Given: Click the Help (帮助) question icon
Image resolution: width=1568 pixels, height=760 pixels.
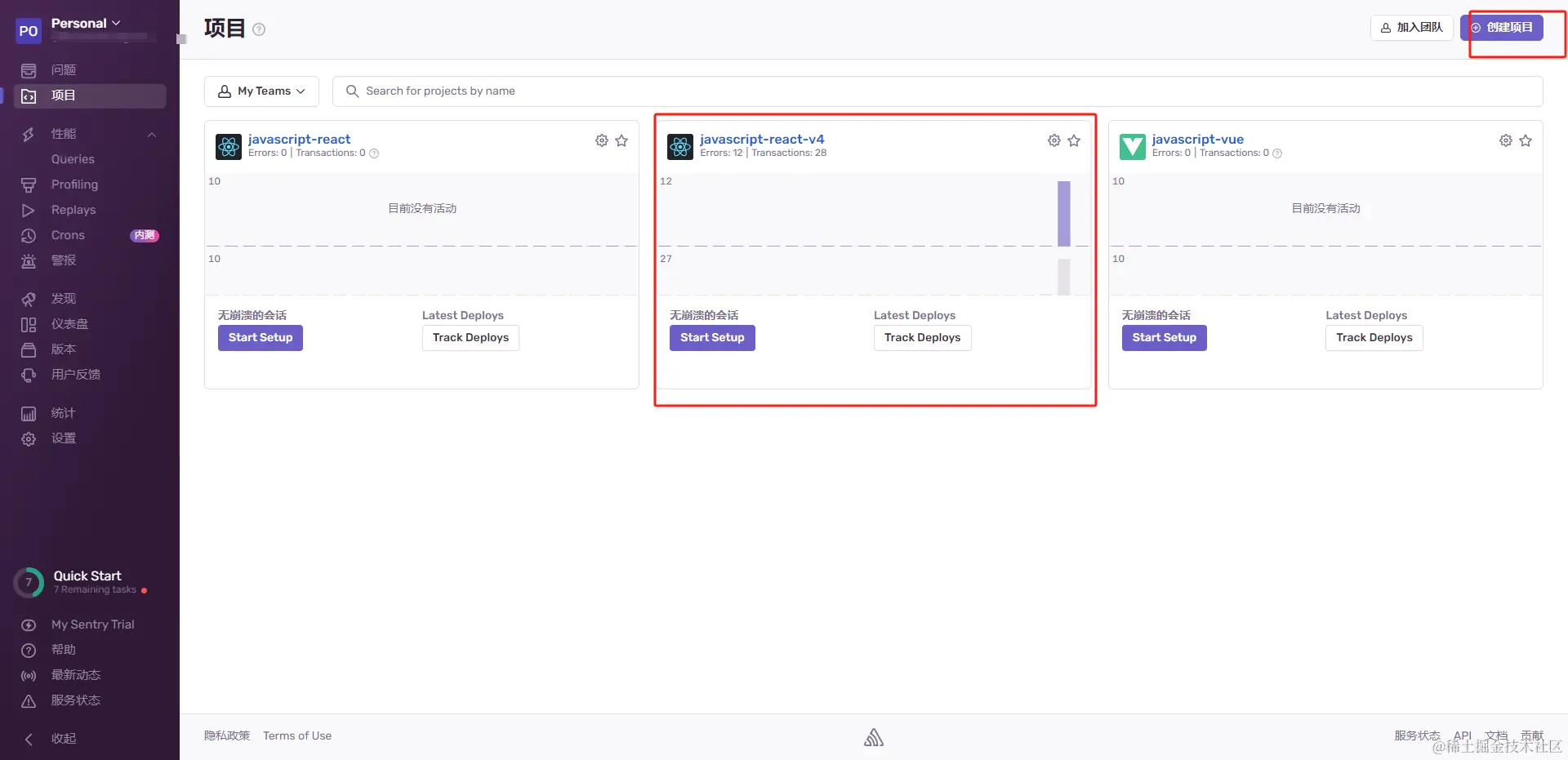Looking at the screenshot, I should (29, 651).
